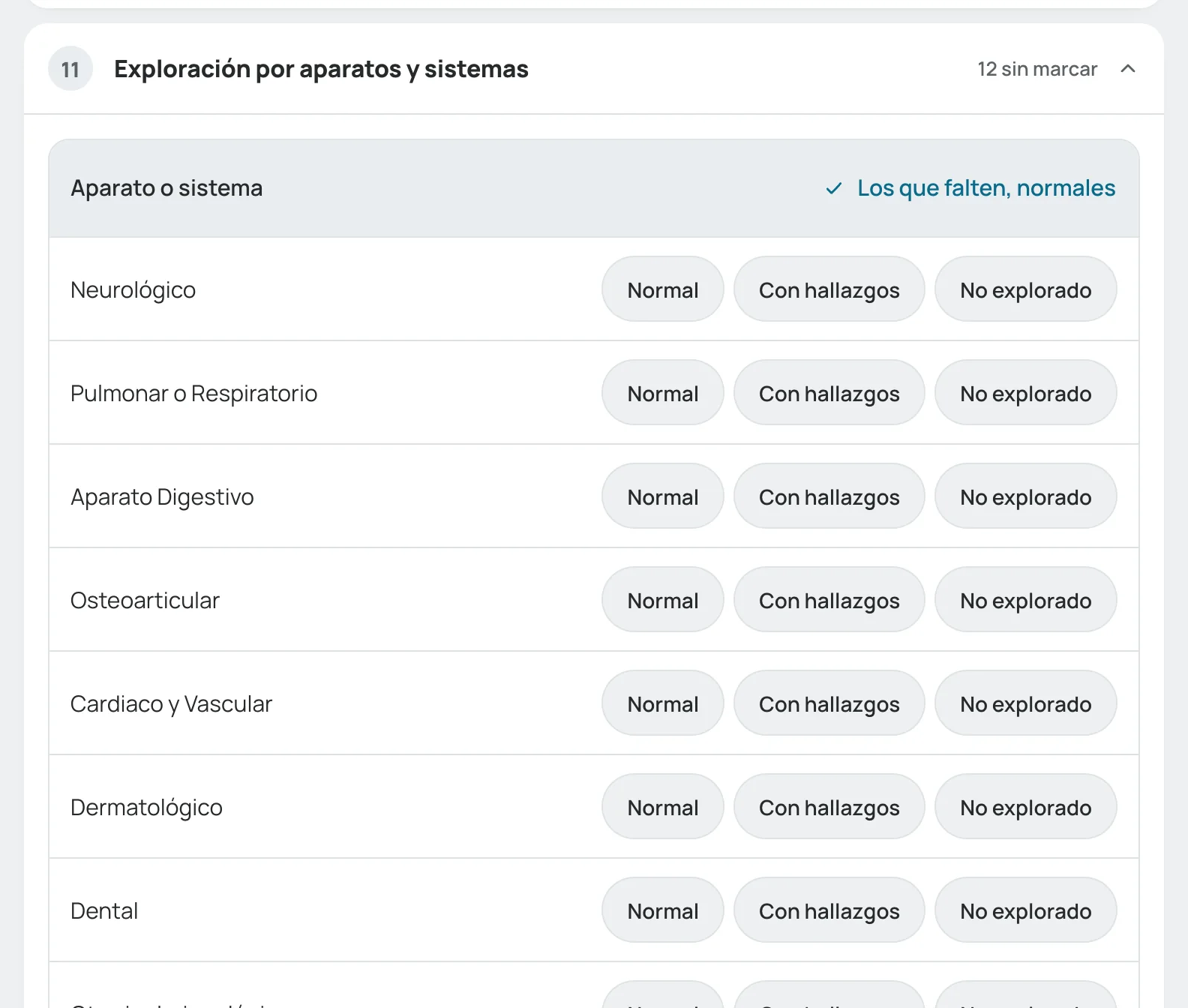The image size is (1188, 1008).
Task: Mark Dermatológico as Normal
Action: [663, 807]
